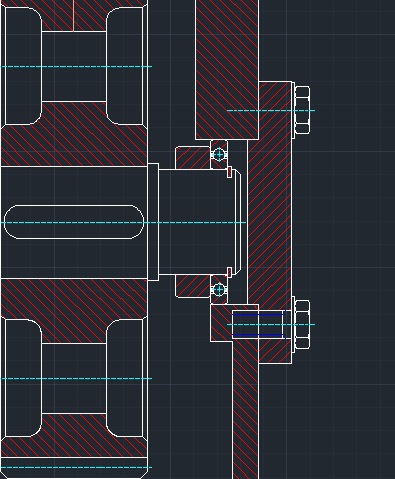Screen dimensions: 395x479
Task: Select the chamfered shaft end face
Action: point(238,222)
